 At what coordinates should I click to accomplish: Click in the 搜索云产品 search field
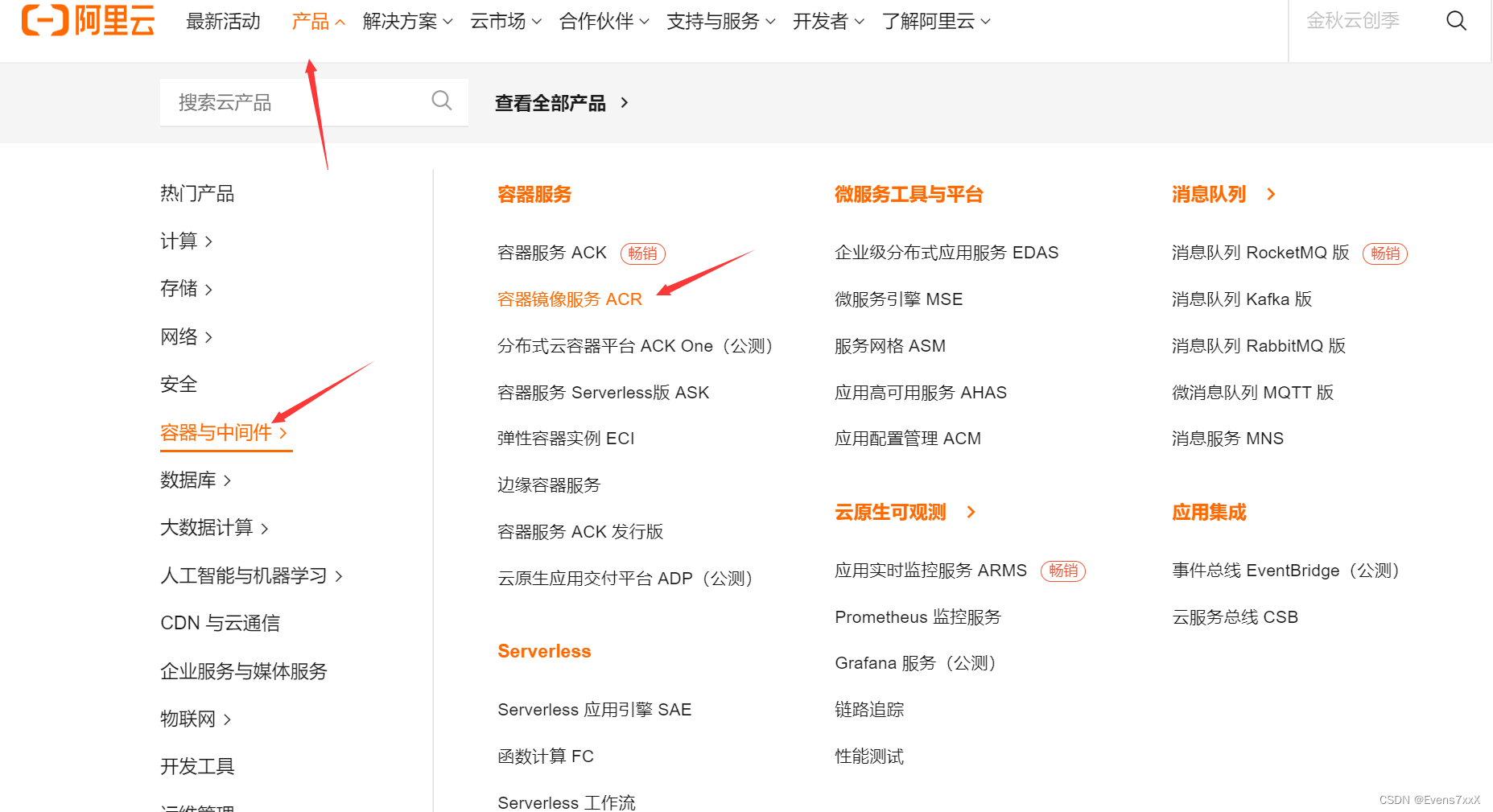[314, 102]
